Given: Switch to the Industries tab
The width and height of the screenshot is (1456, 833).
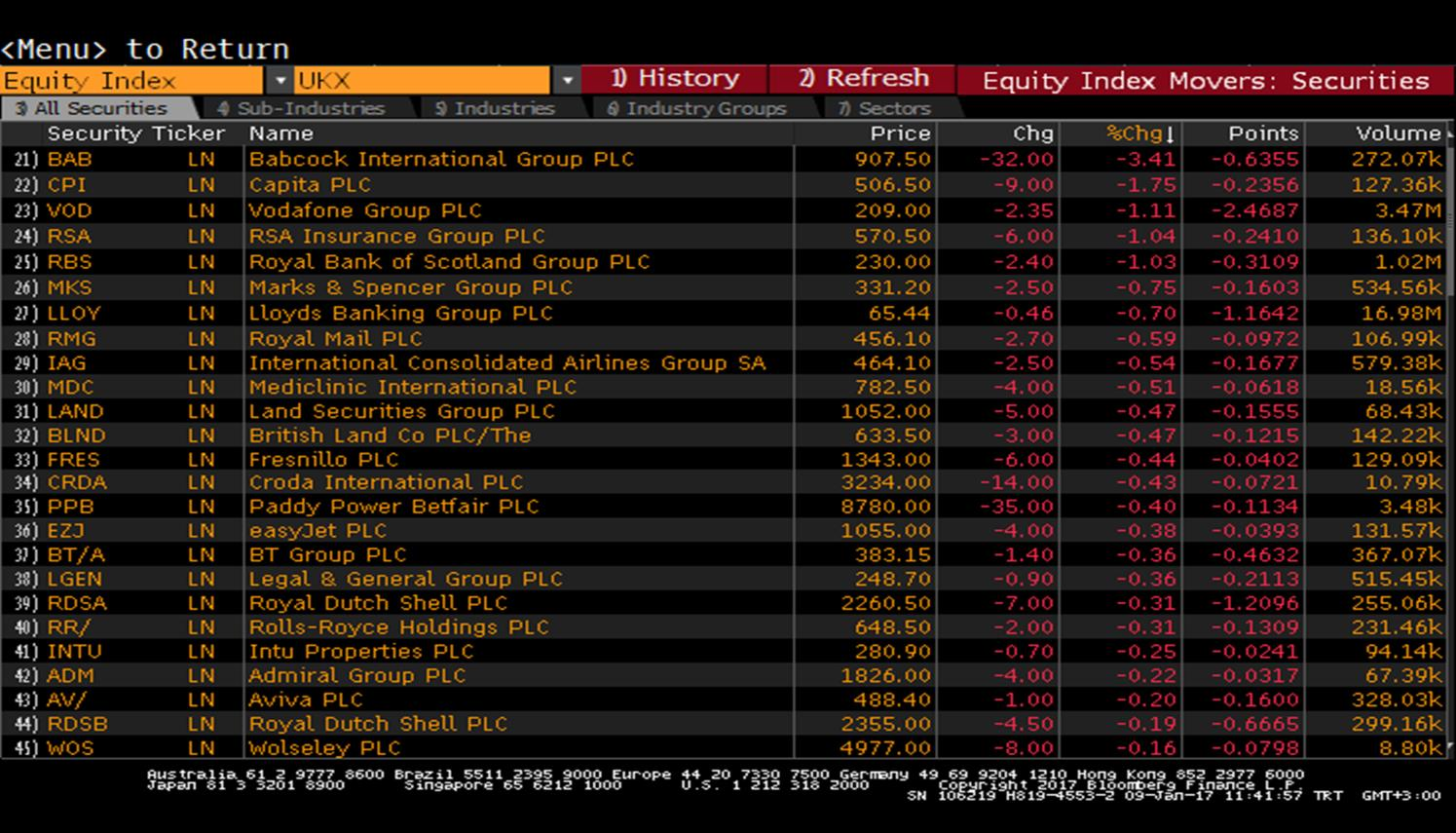Looking at the screenshot, I should pos(495,108).
